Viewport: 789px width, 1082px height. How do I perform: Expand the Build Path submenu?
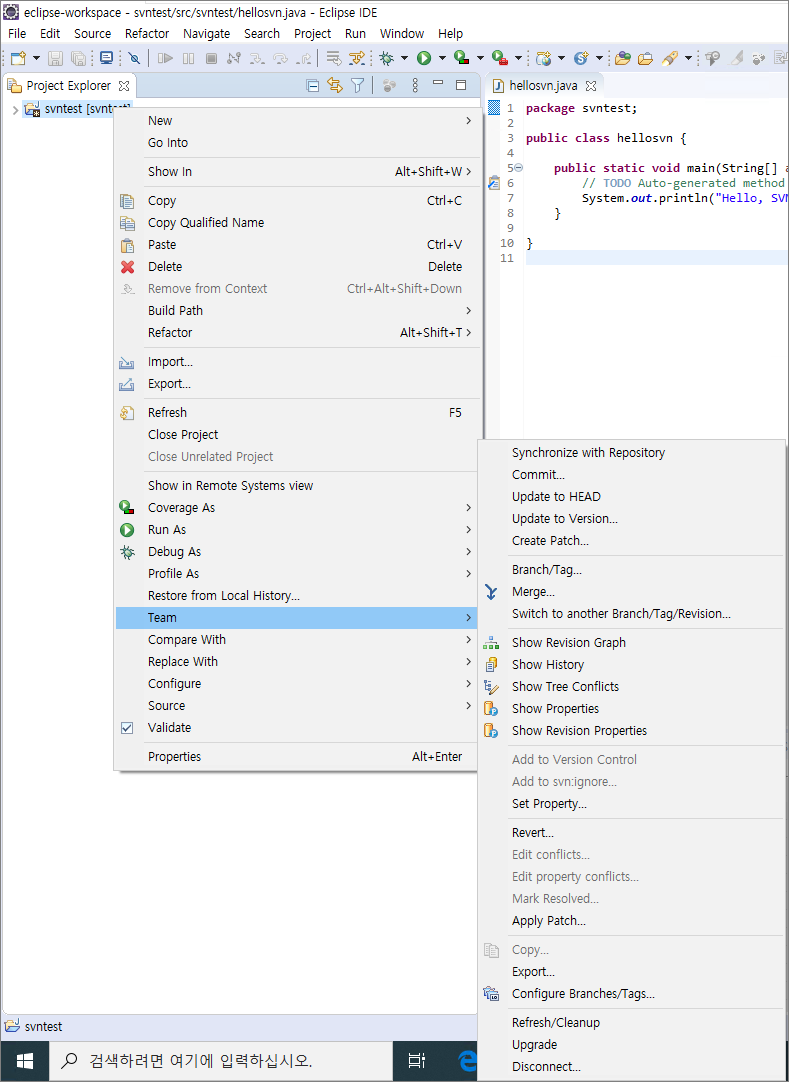point(298,311)
